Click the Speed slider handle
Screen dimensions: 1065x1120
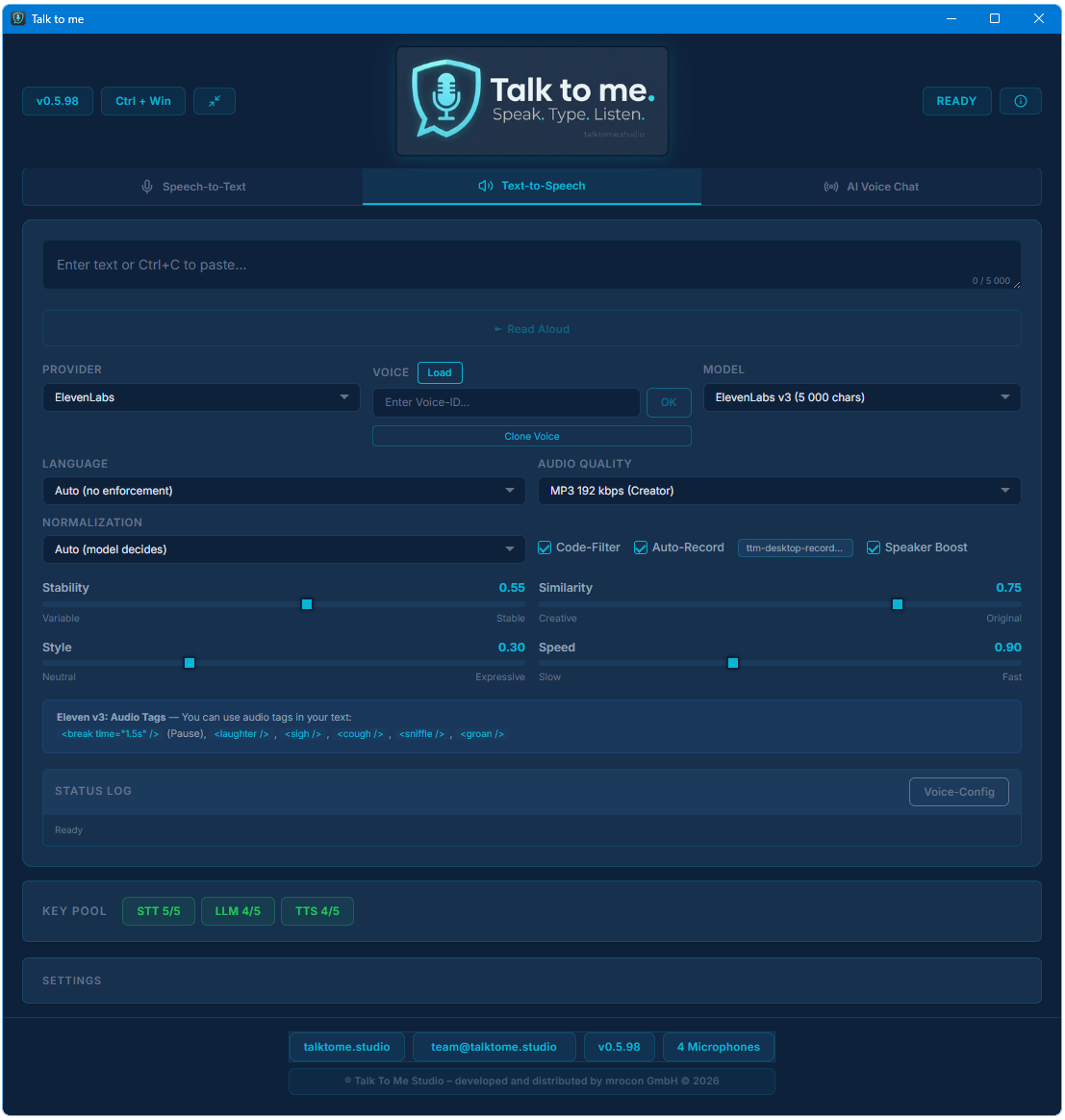(x=733, y=664)
